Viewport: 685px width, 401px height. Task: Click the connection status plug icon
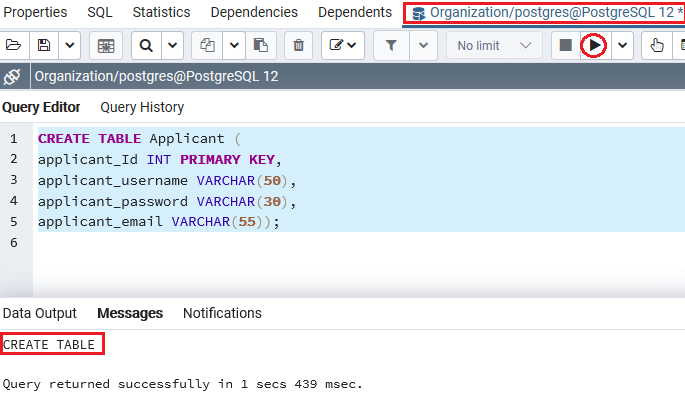(12, 76)
